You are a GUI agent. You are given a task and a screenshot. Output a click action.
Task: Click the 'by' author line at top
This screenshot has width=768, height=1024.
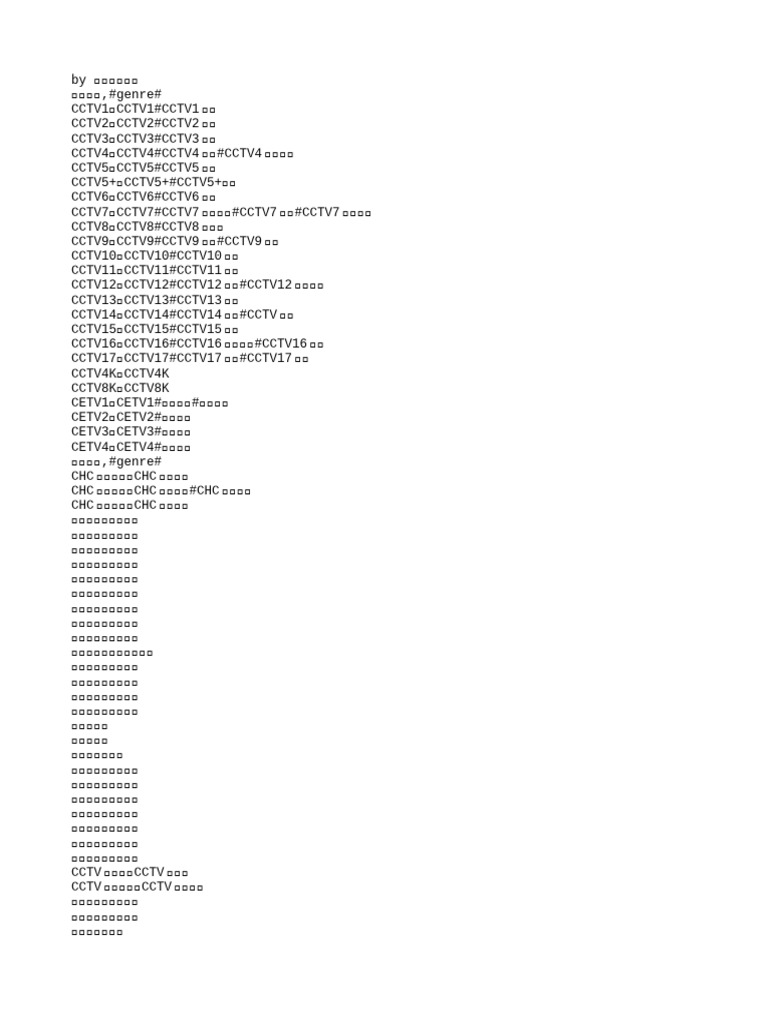point(104,80)
